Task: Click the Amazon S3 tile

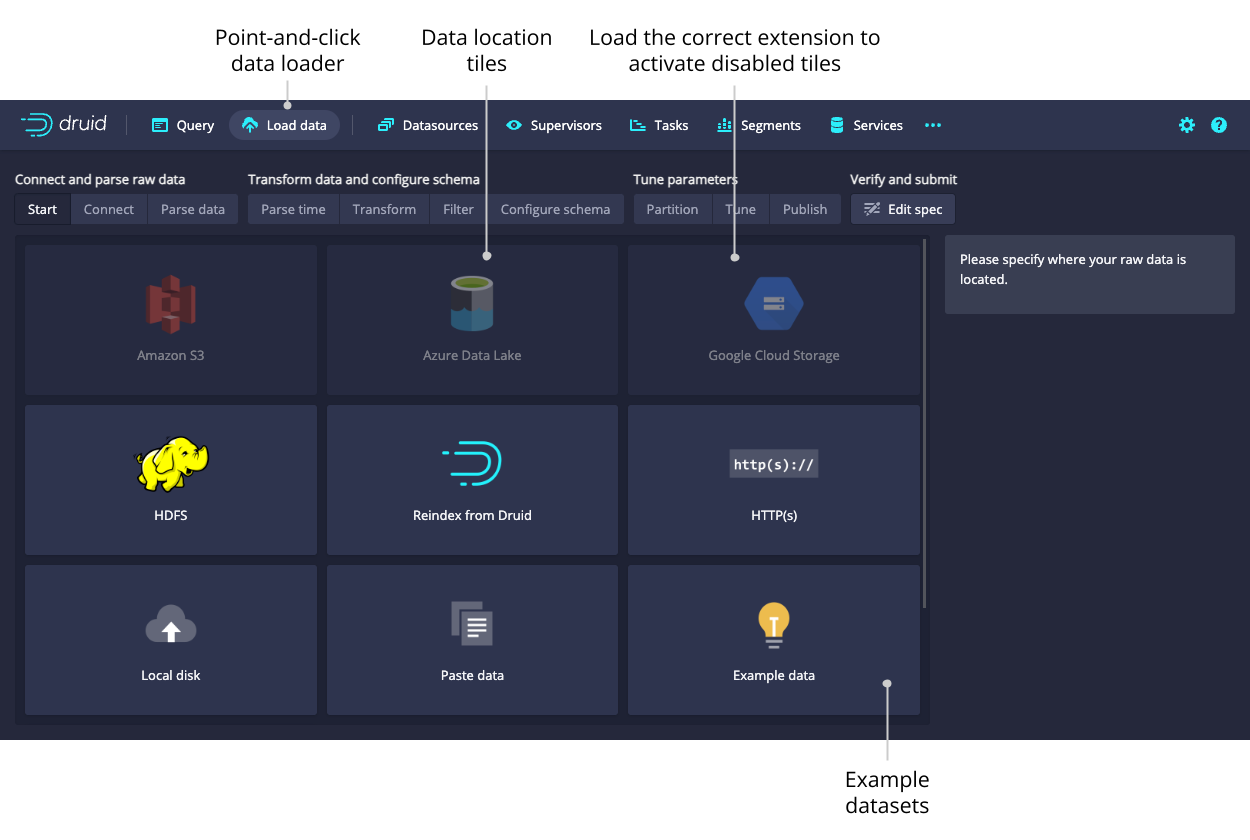Action: click(x=171, y=320)
